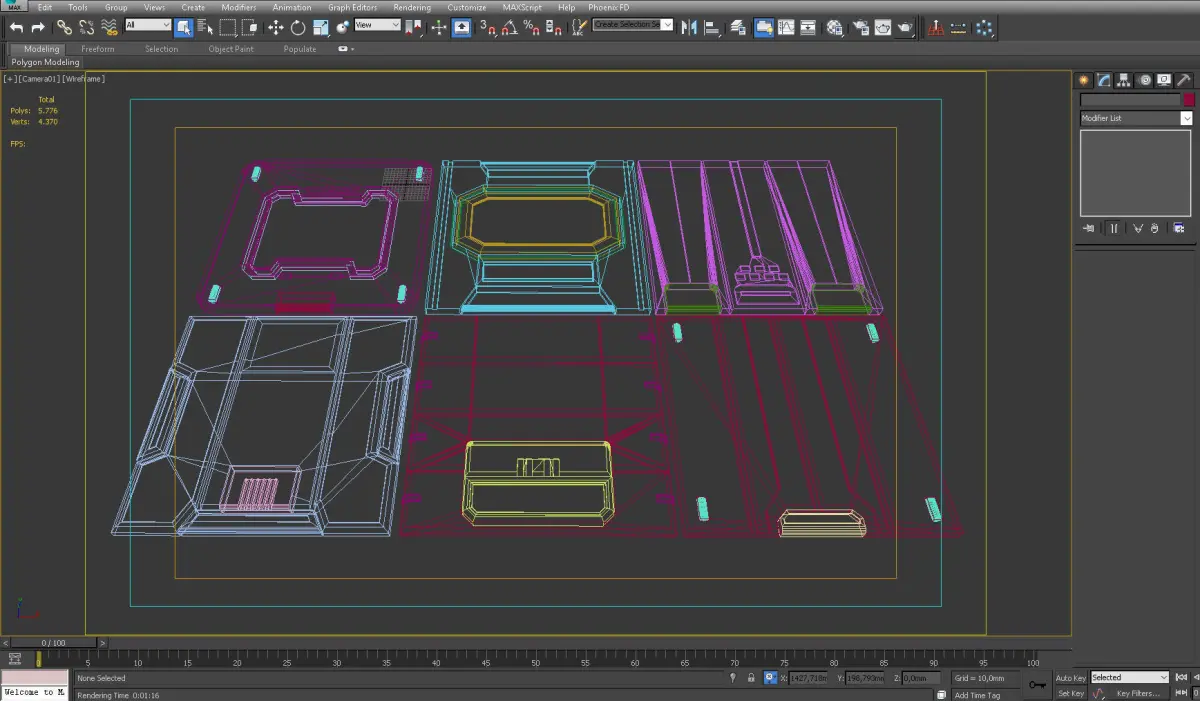Click the Set Key button
Image resolution: width=1200 pixels, height=701 pixels.
tap(1070, 693)
